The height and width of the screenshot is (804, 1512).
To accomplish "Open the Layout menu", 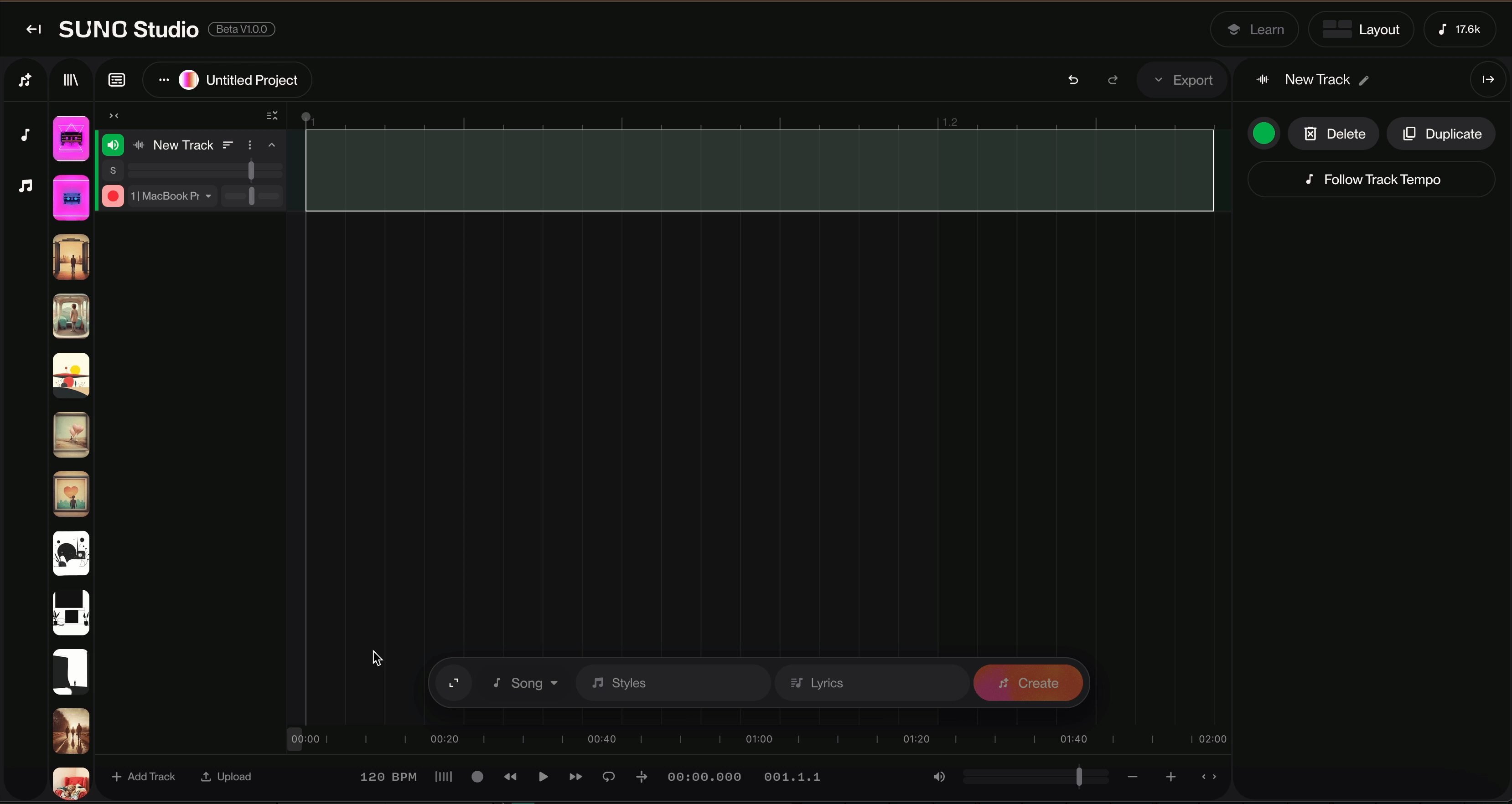I will point(1361,29).
